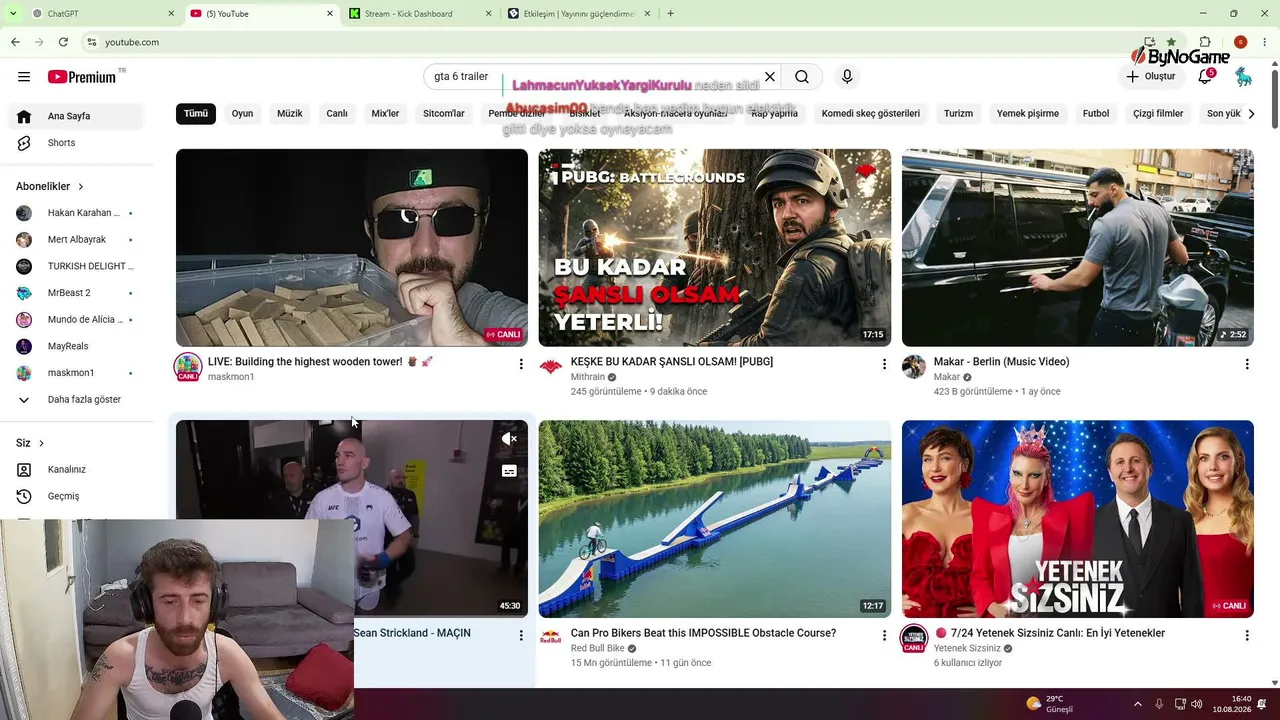Switch to the Etkileşim browser tab
This screenshot has width=1280, height=720.
tap(577, 14)
